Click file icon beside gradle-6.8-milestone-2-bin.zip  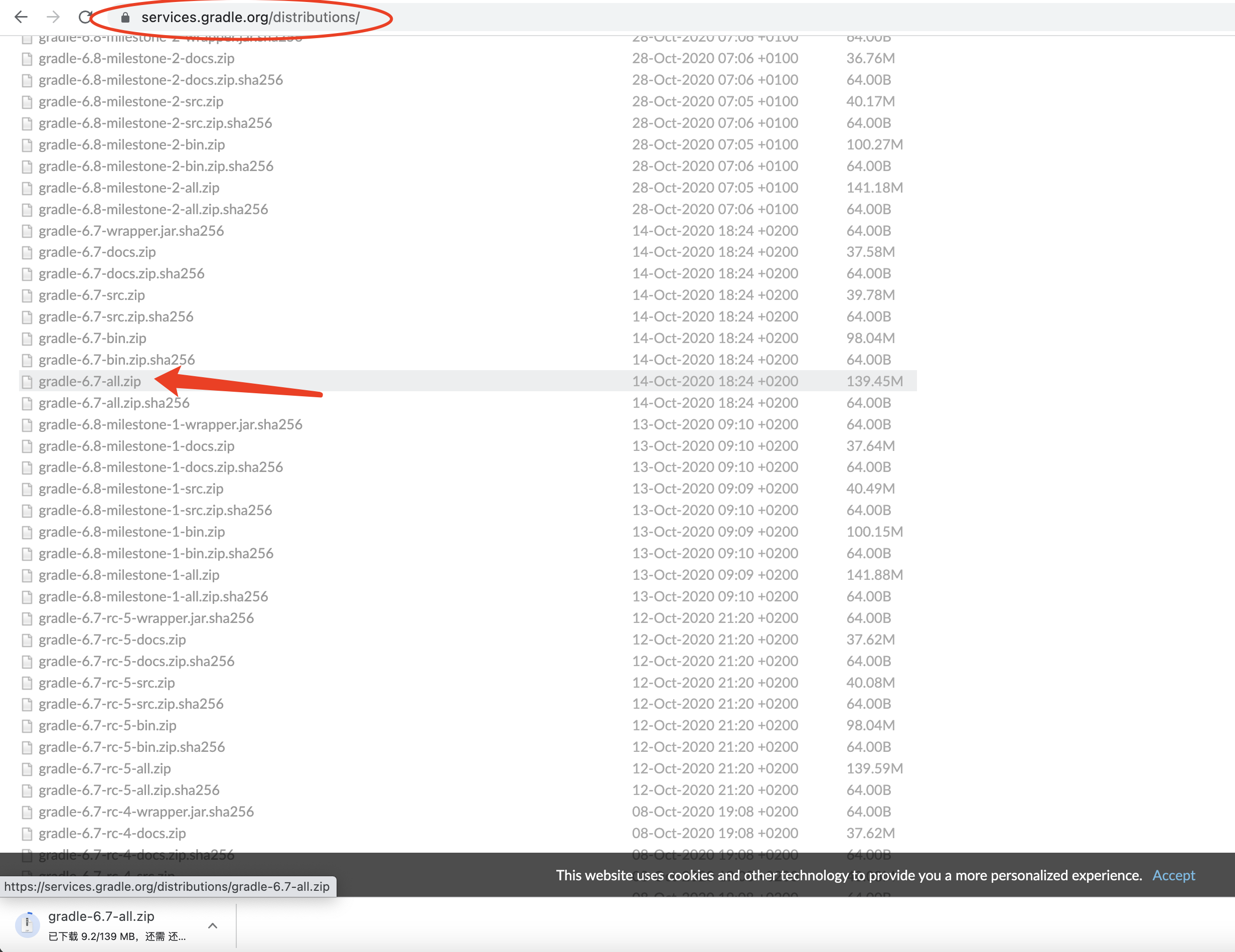pos(27,145)
